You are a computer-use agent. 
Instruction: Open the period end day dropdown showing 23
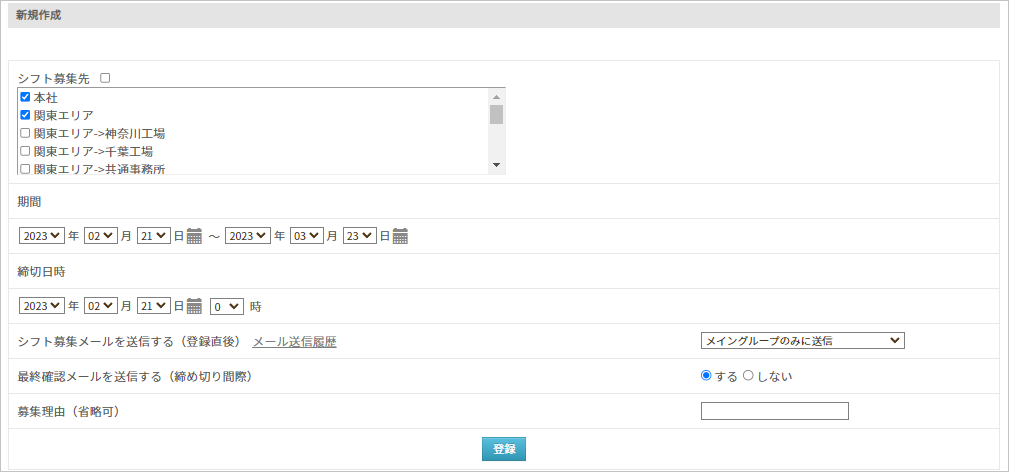(360, 236)
